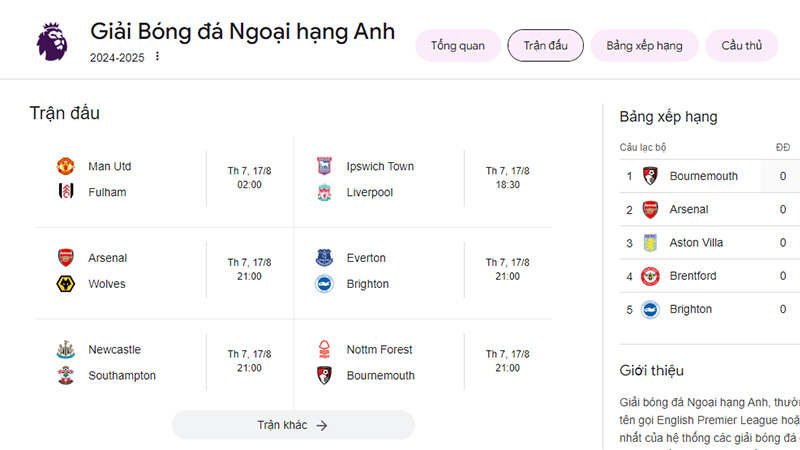Screen dimensions: 800x450
Task: Click the Fulham crest icon
Action: click(x=65, y=191)
